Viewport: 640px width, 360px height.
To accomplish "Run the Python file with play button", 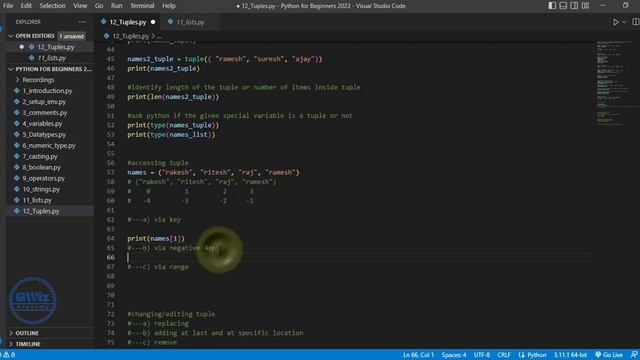I will [616, 22].
